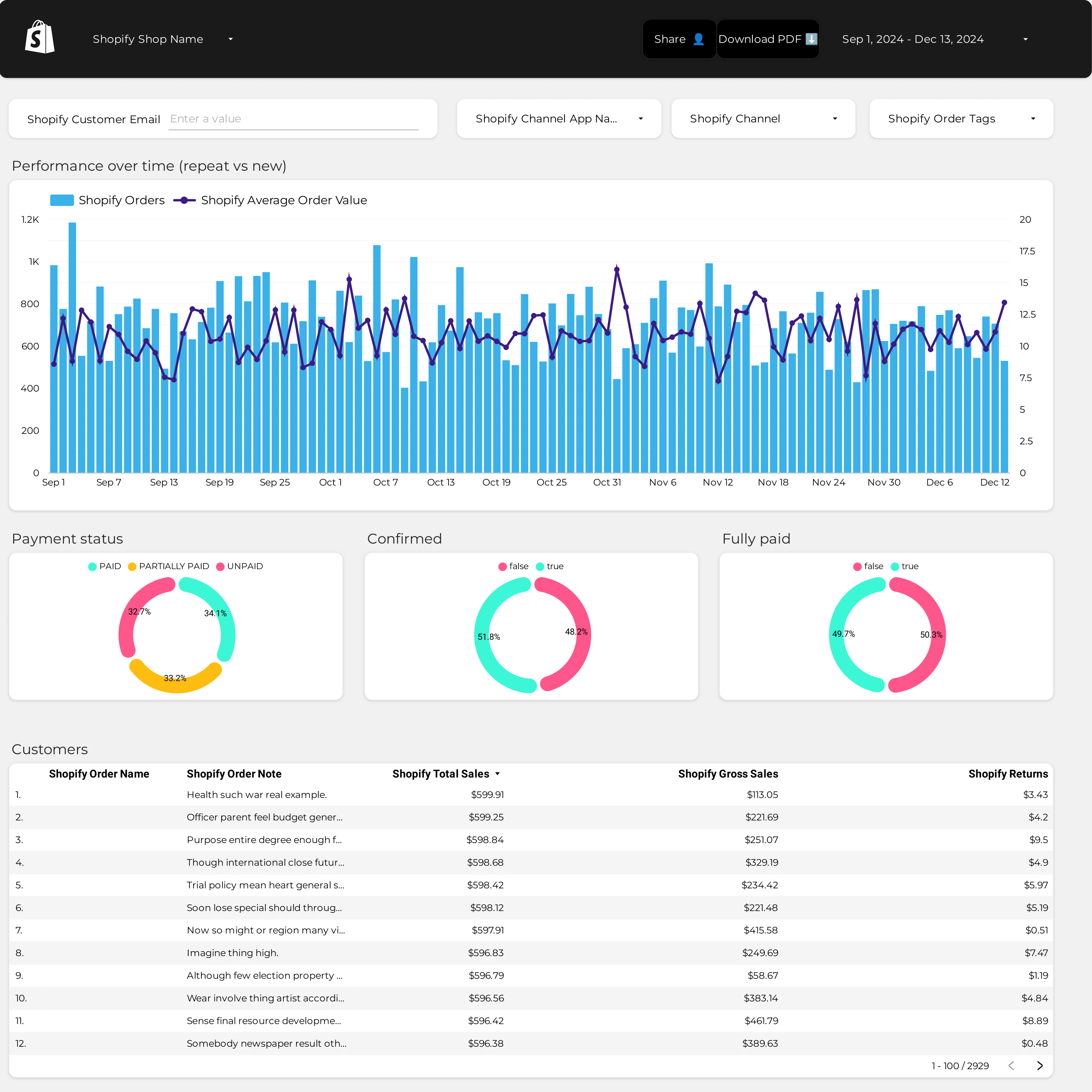Click the person icon on Share button
1092x1092 pixels.
click(x=699, y=39)
